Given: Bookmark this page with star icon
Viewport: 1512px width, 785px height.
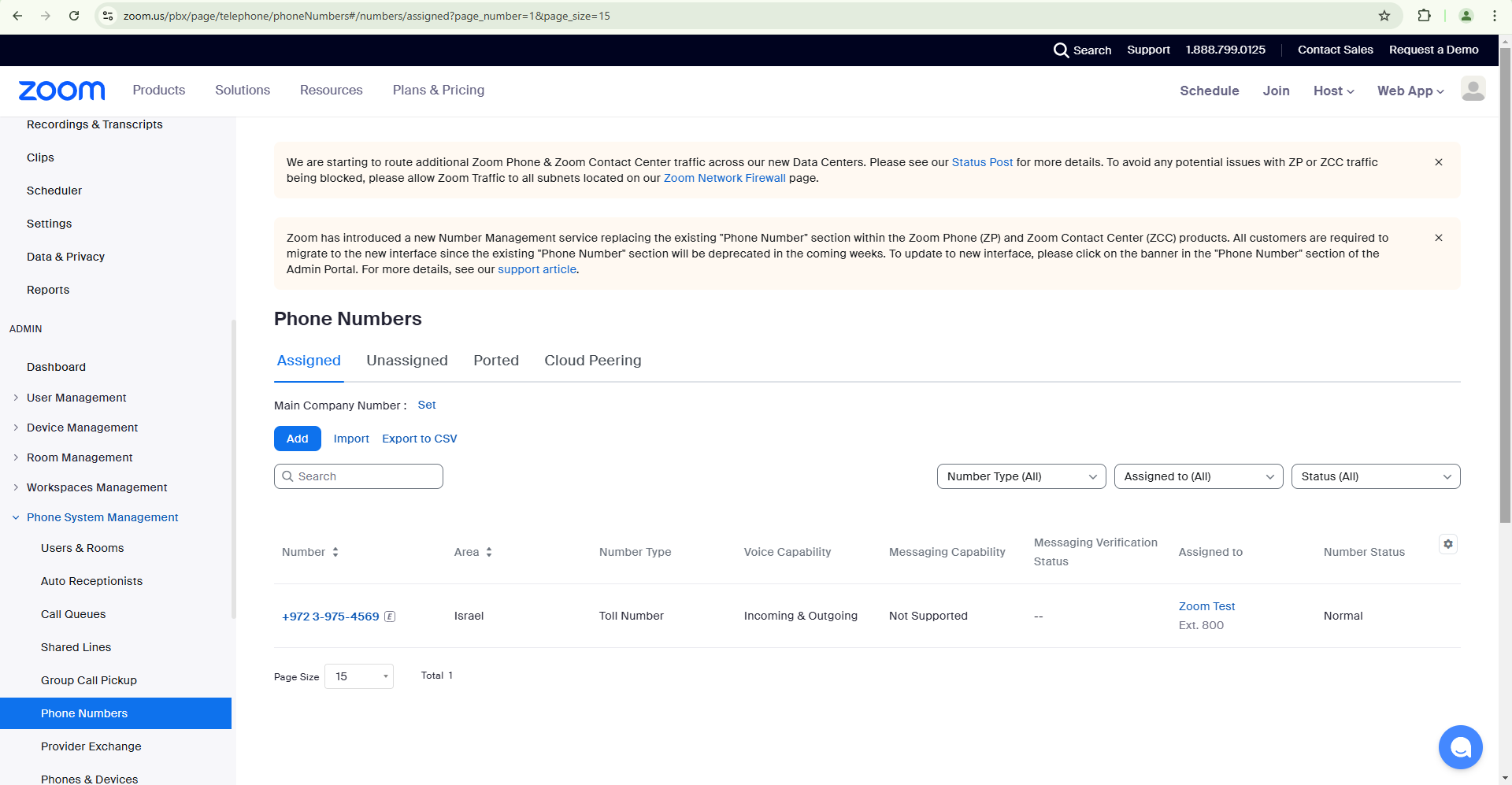Looking at the screenshot, I should click(1384, 16).
